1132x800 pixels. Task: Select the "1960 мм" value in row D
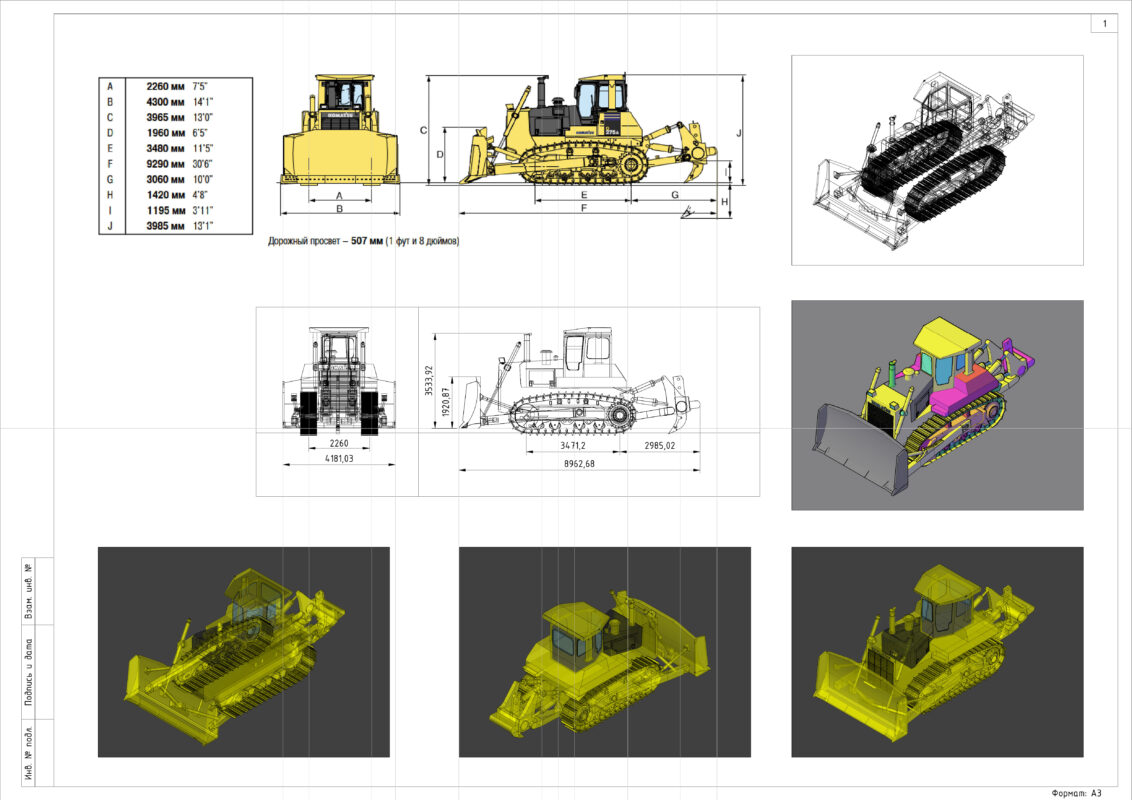click(165, 133)
